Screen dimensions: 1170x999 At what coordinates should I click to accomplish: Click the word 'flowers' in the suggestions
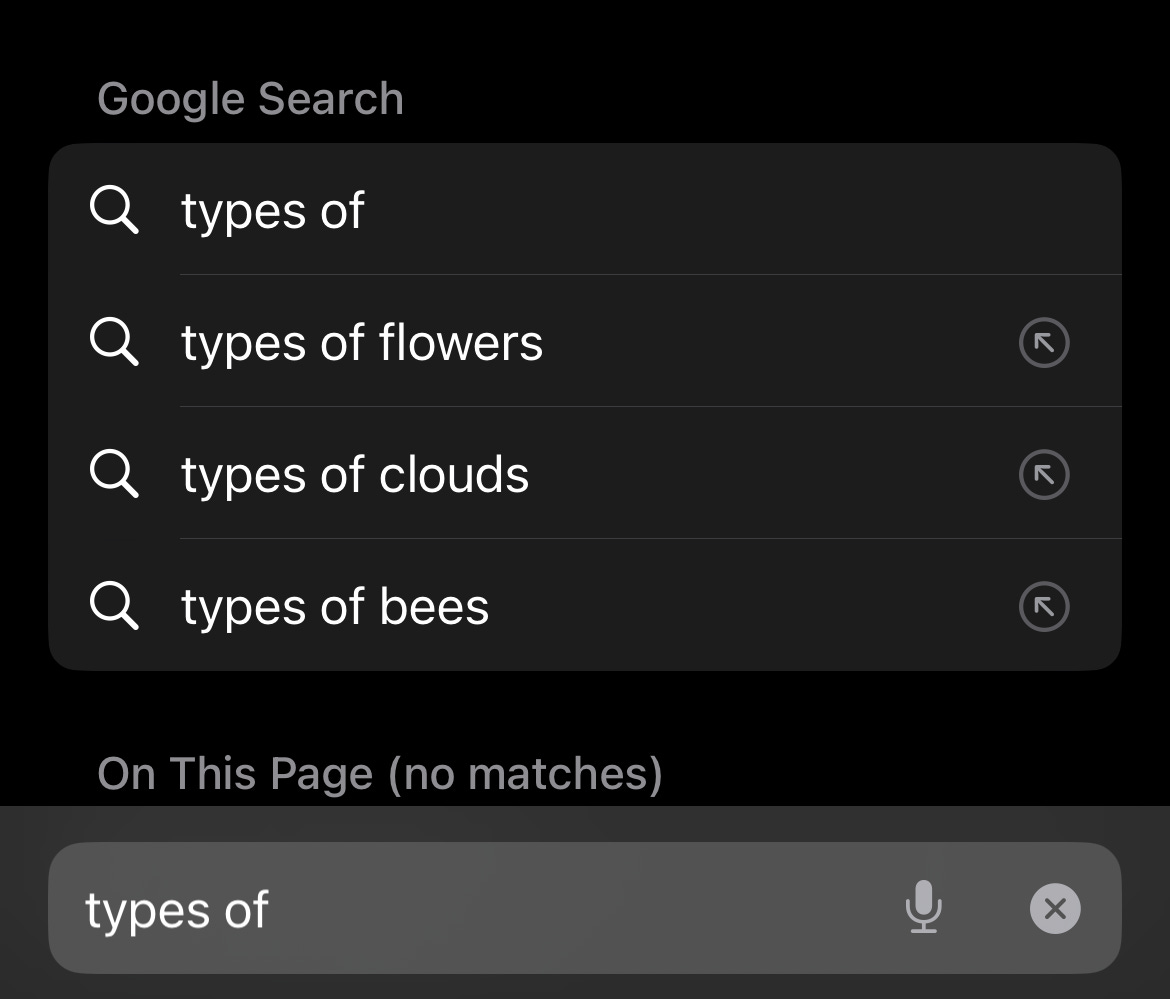[461, 343]
